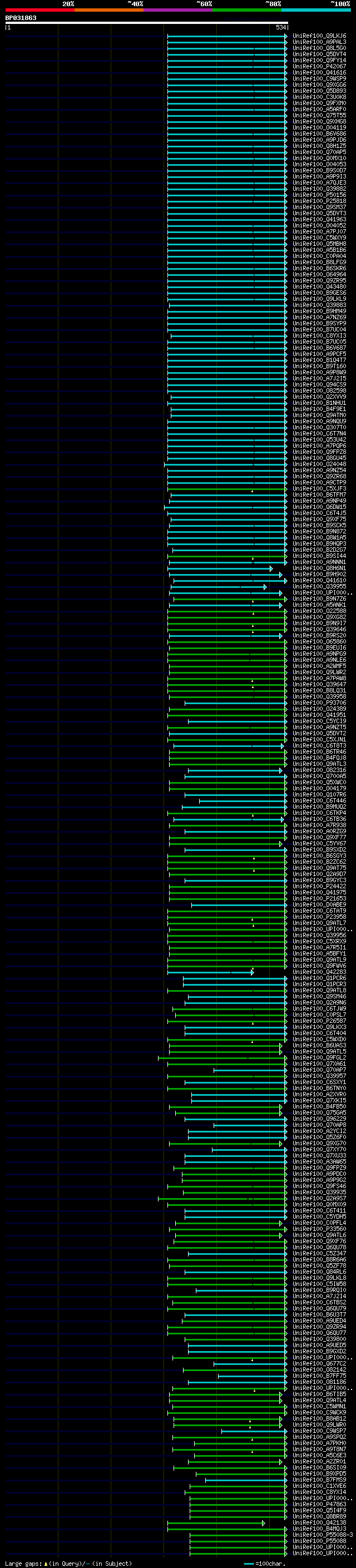
Task: Select the UniRef100_C6T446 label
Action: tap(319, 801)
